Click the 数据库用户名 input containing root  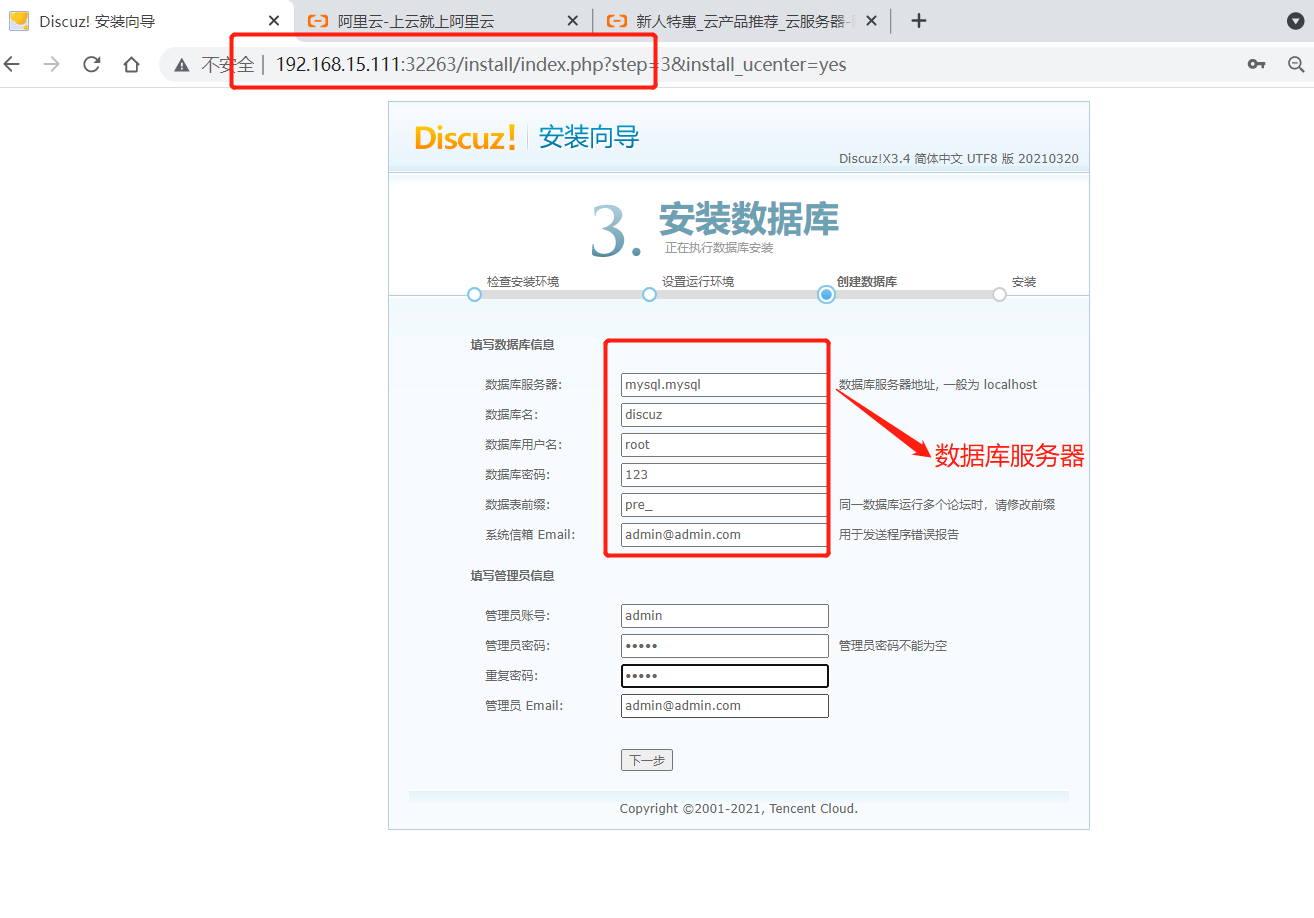(724, 445)
